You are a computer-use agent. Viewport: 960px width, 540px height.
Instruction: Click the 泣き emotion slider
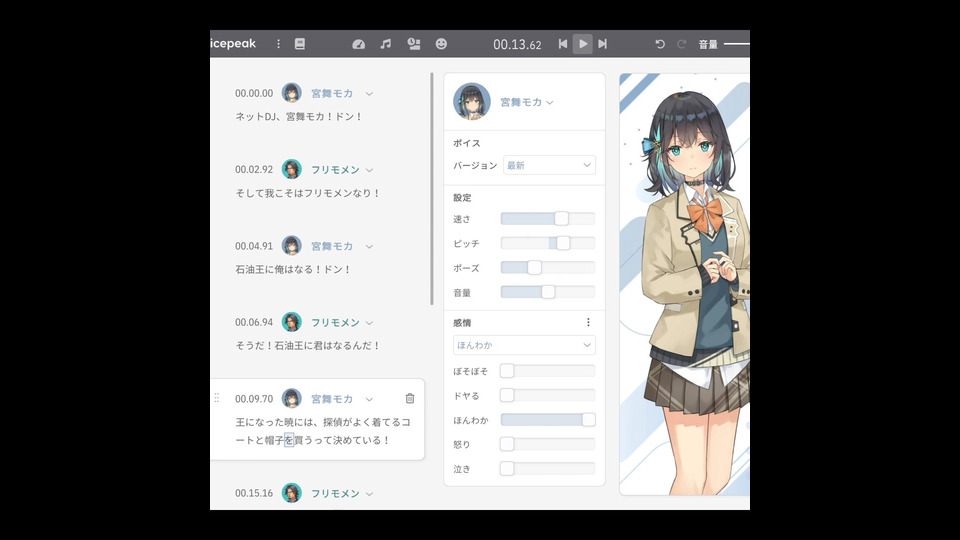(x=548, y=468)
